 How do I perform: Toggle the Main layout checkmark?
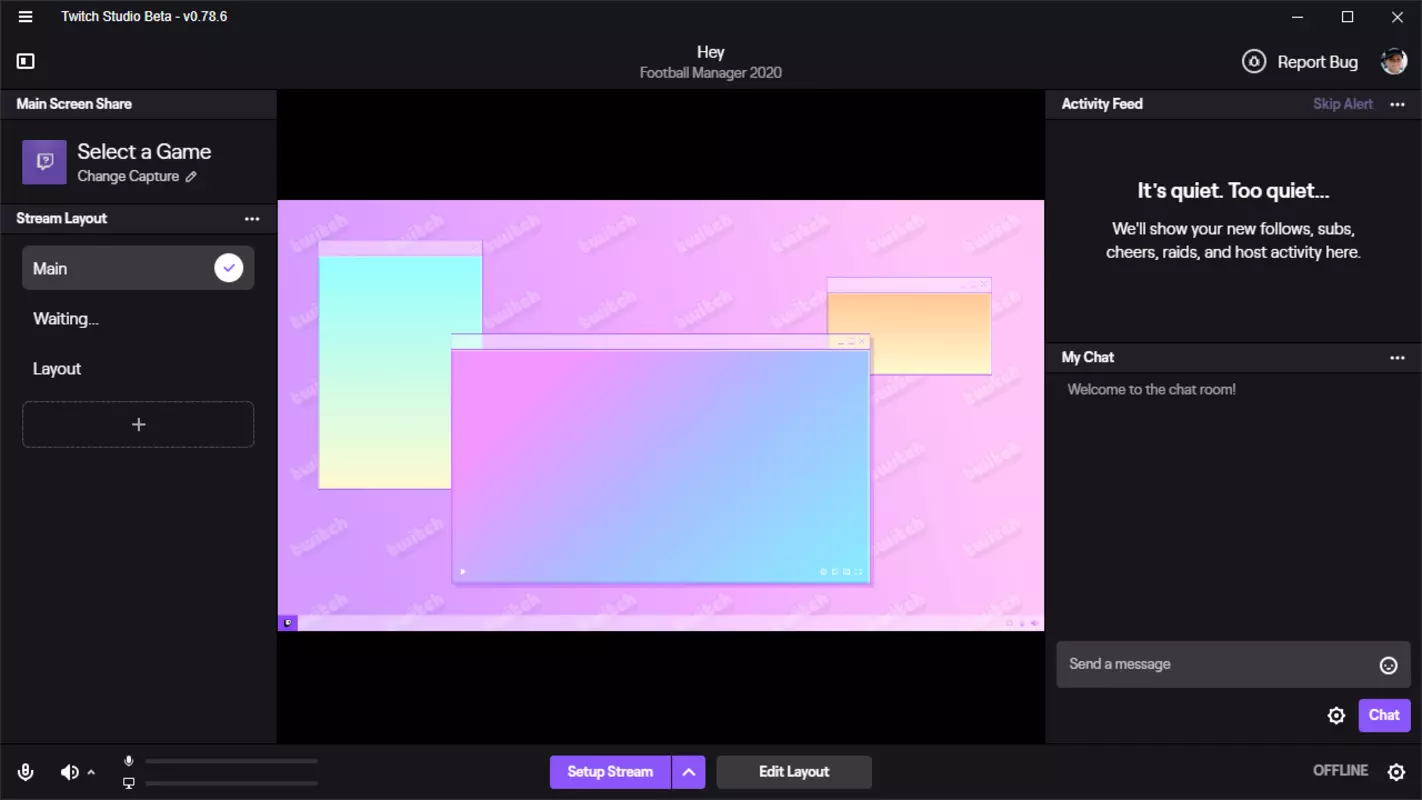point(228,268)
